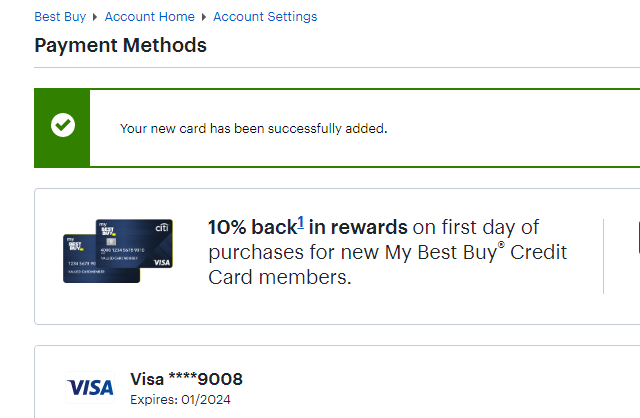Click arrow before Account Settings breadcrumb
The image size is (640, 418).
point(205,17)
